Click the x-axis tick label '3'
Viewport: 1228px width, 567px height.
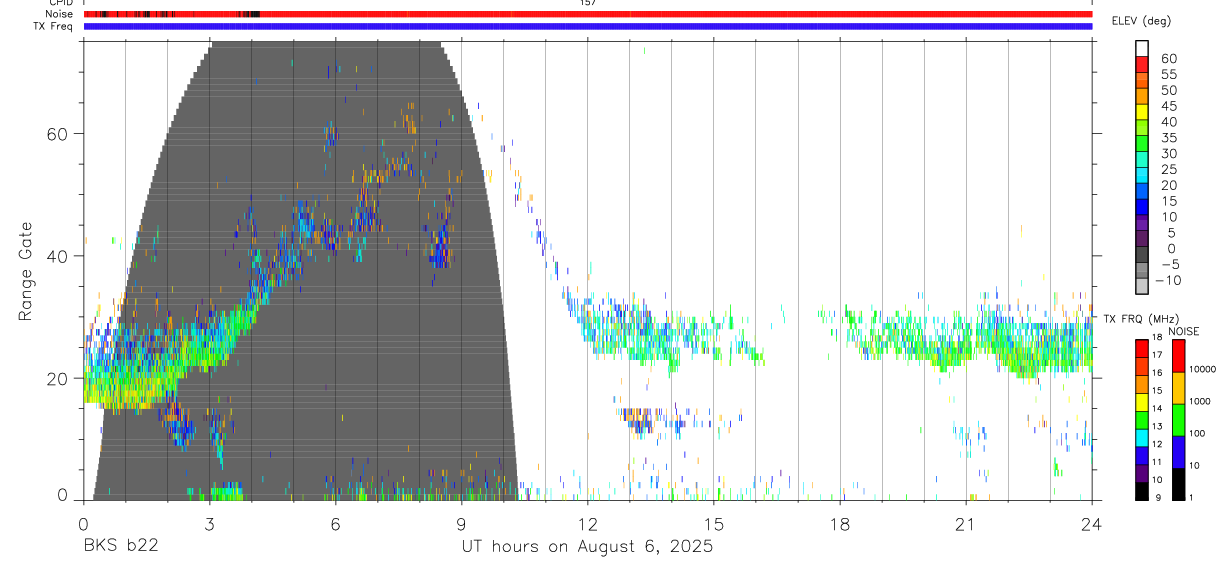click(x=209, y=524)
